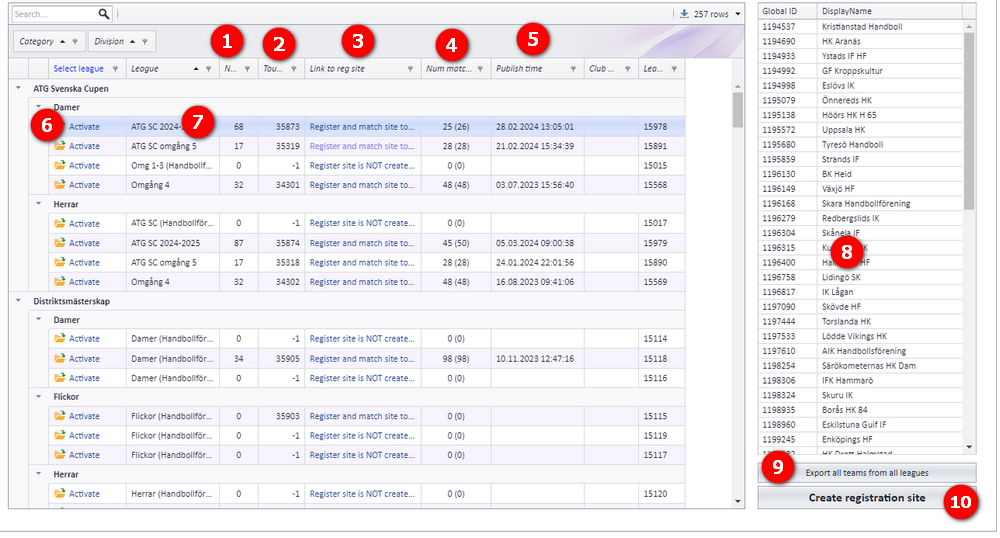
Task: Click the league grid vertical scrollbar thumb
Action: tap(738, 110)
